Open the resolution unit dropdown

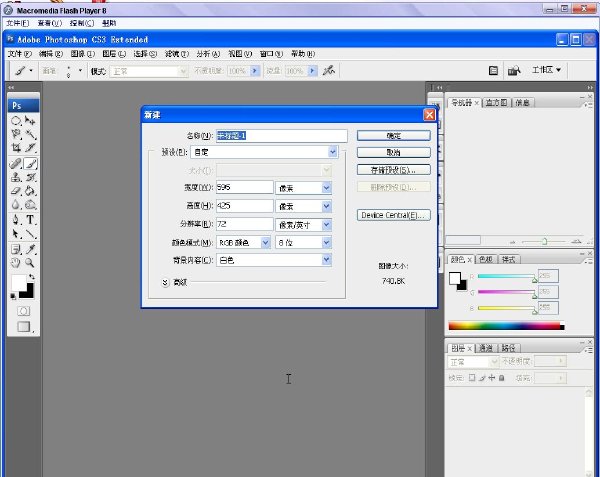[326, 225]
